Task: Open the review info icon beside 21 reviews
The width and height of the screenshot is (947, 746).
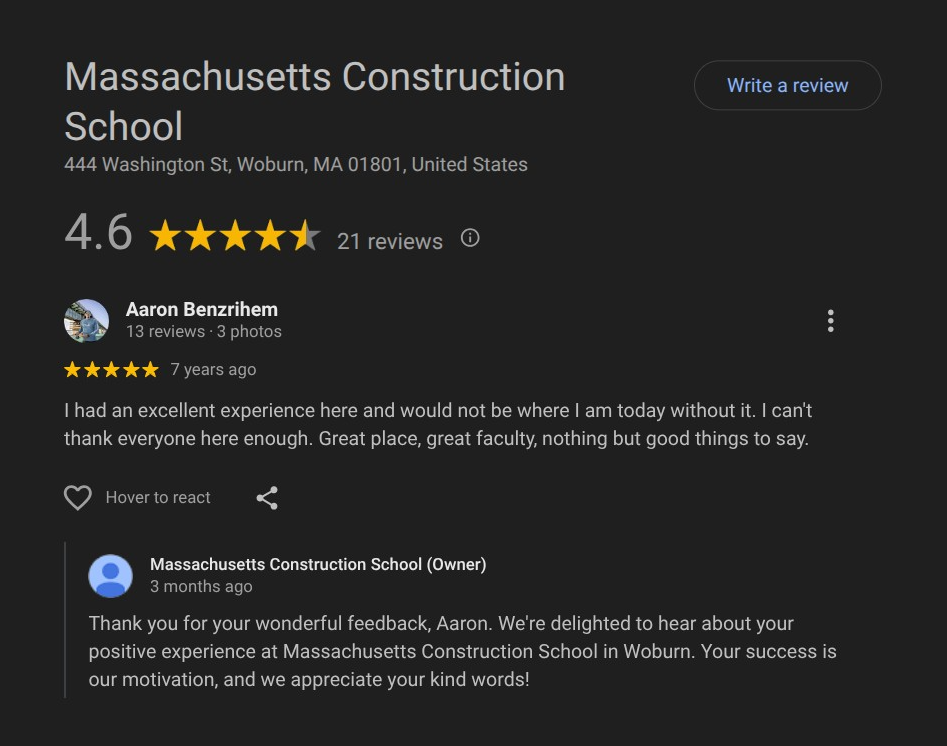Action: pos(470,238)
